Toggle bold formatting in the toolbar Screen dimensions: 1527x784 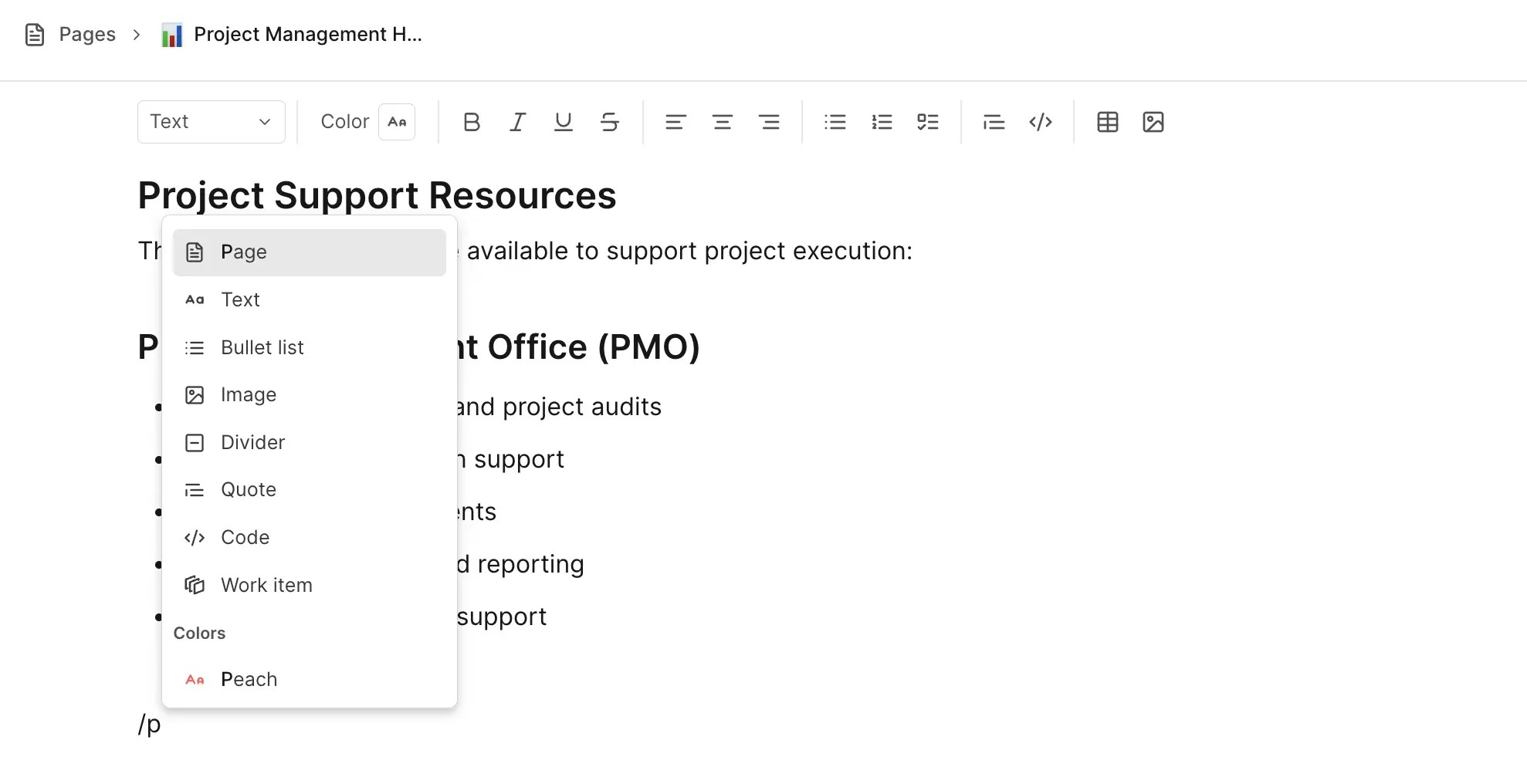point(471,121)
